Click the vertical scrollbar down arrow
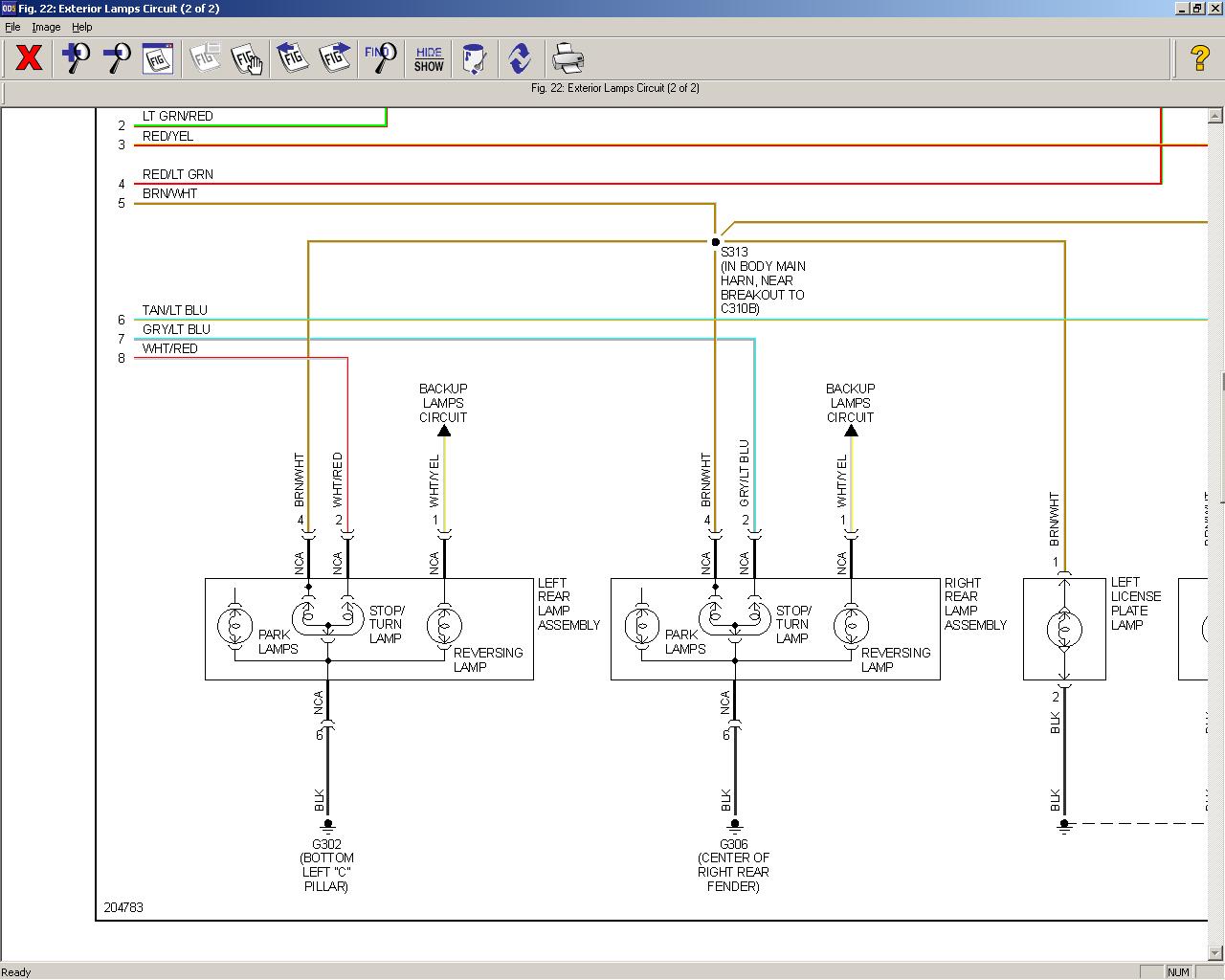The image size is (1225, 980). coord(1215,951)
